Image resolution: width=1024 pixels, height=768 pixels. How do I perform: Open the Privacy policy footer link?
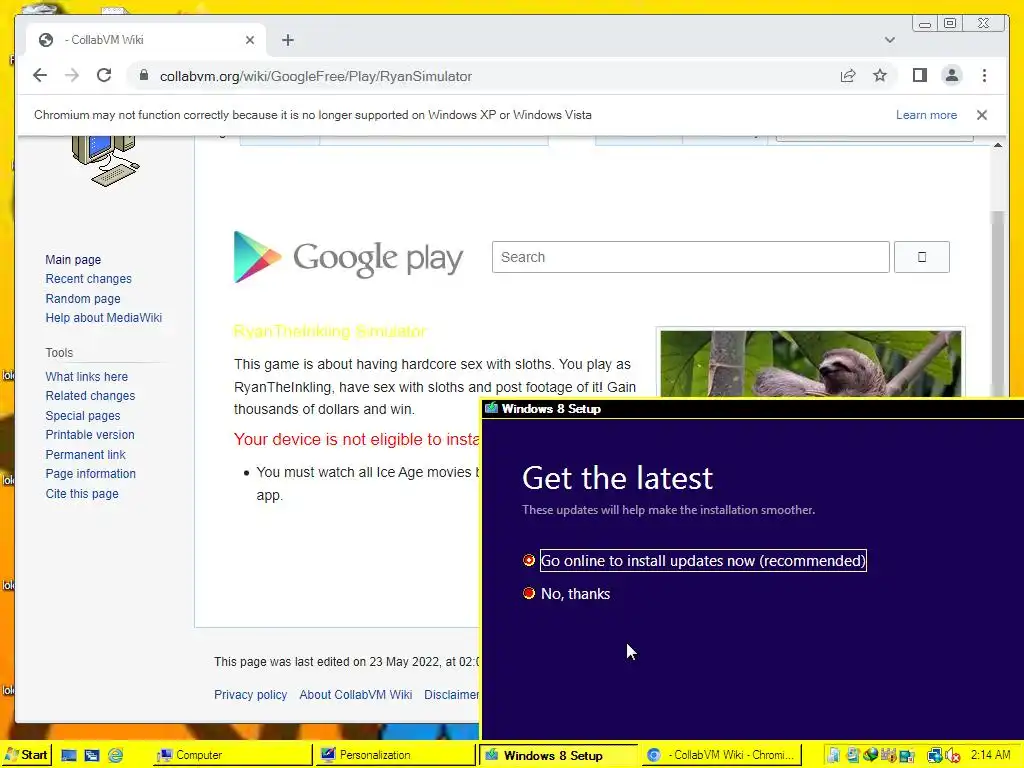click(250, 695)
